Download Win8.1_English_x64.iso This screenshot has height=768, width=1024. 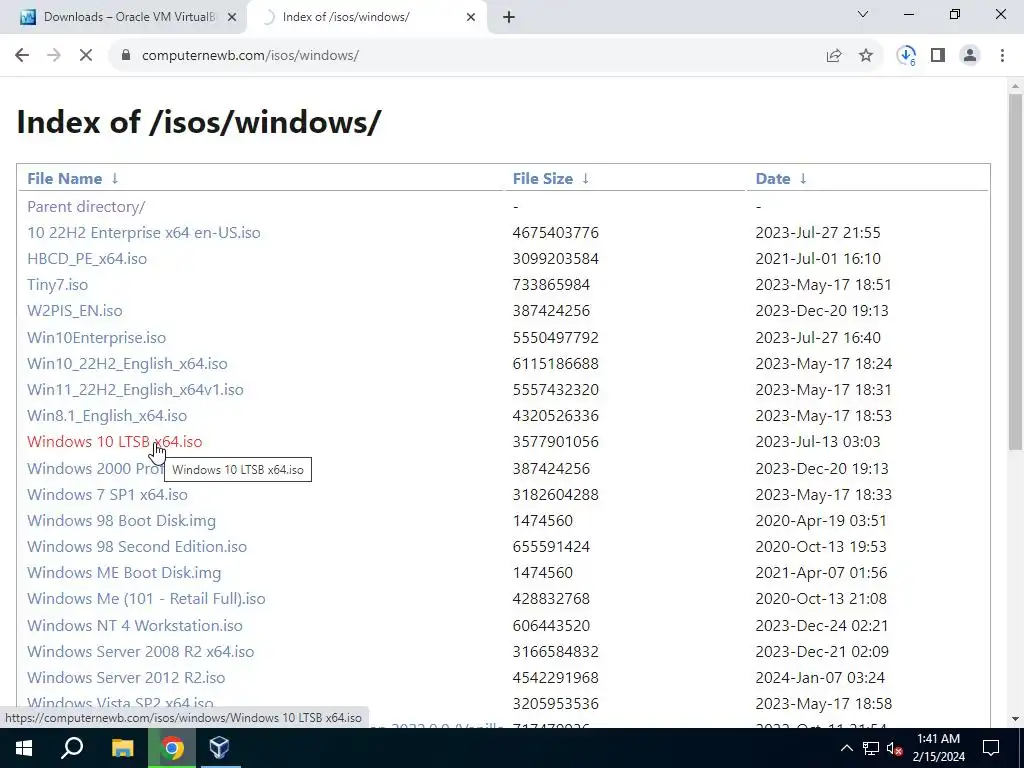(x=107, y=416)
